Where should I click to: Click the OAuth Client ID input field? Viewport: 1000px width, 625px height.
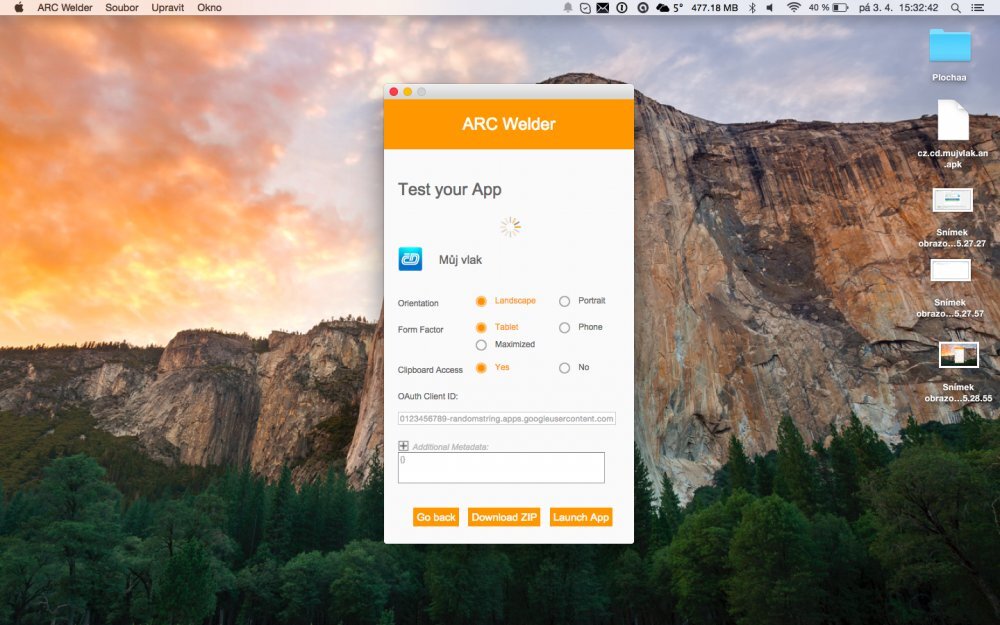coord(506,419)
